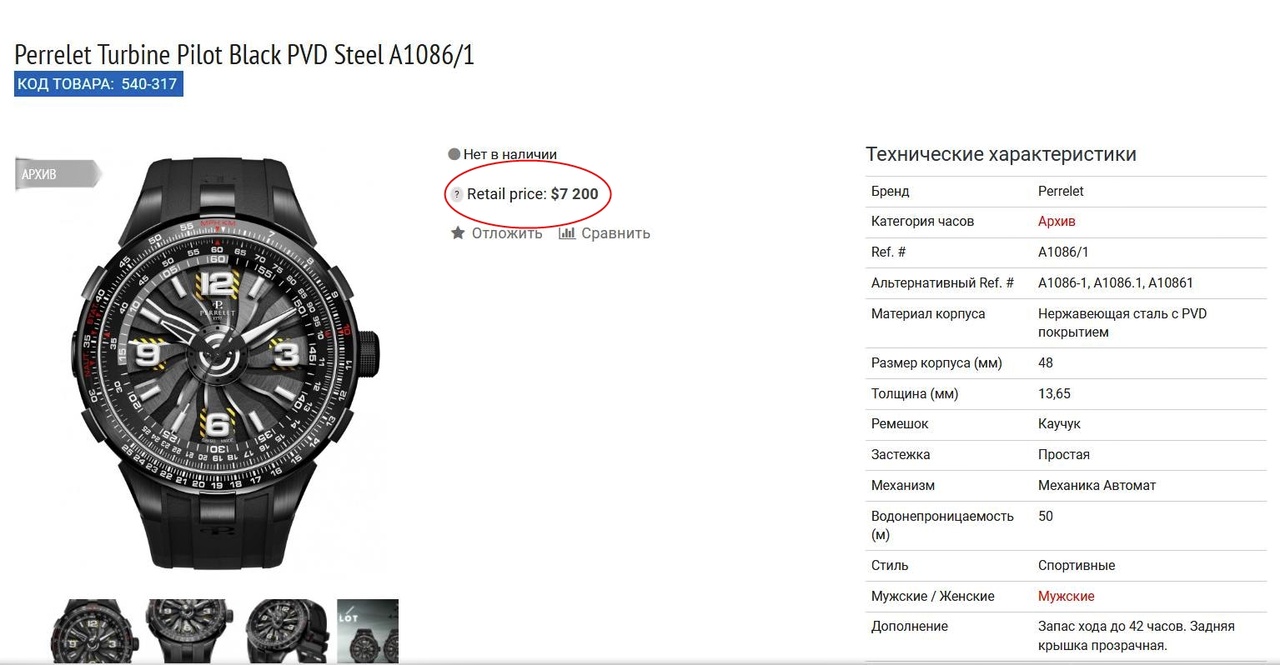This screenshot has width=1280, height=665.
Task: Select the third watch thumbnail
Action: tap(286, 630)
